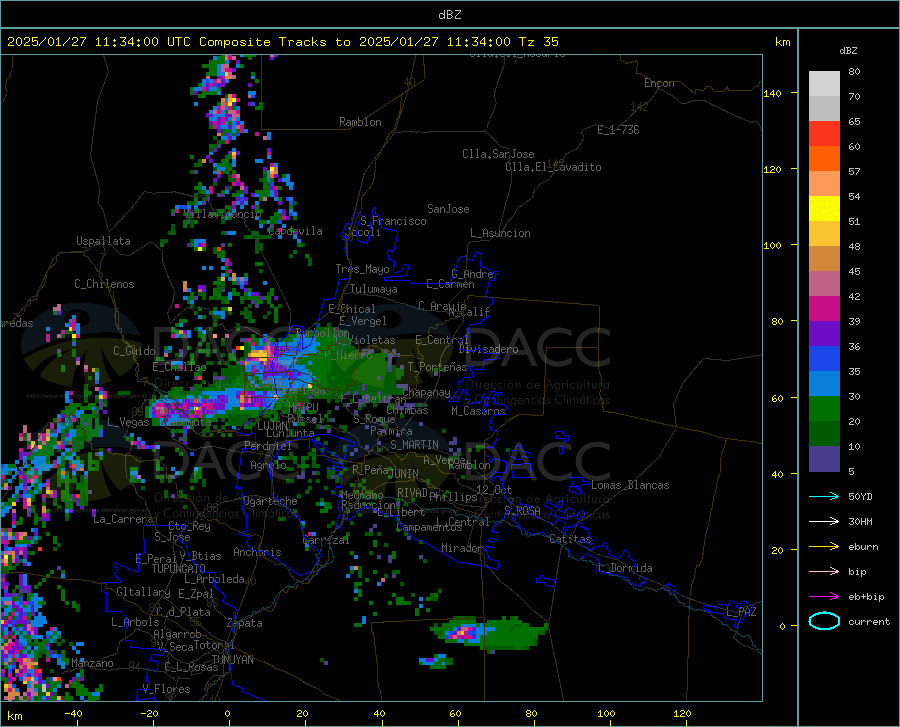900x727 pixels.
Task: Select the light blue 35 dBZ swatch
Action: [824, 383]
